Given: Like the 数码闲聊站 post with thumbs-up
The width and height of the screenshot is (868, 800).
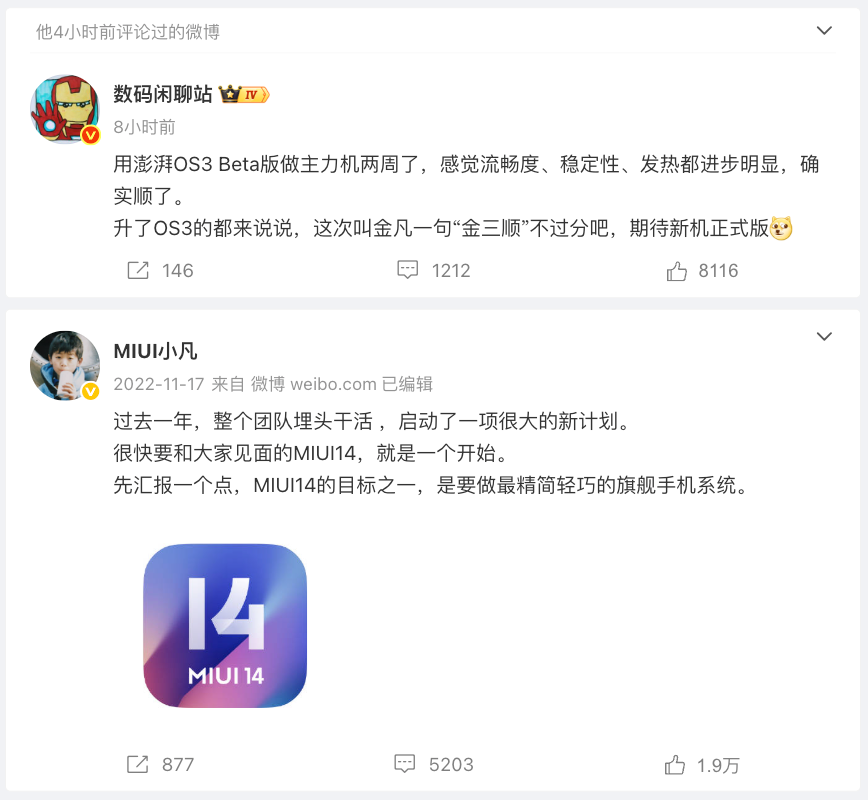Looking at the screenshot, I should click(676, 271).
